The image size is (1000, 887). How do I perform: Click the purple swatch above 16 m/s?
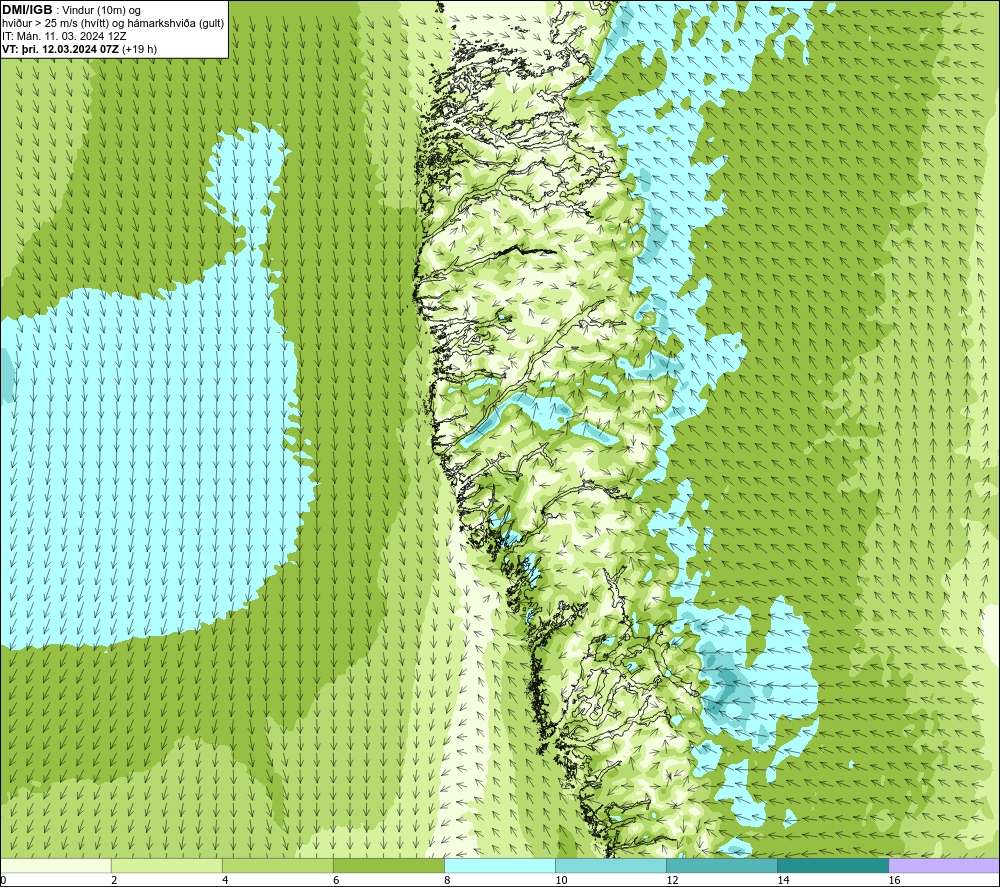coord(944,865)
